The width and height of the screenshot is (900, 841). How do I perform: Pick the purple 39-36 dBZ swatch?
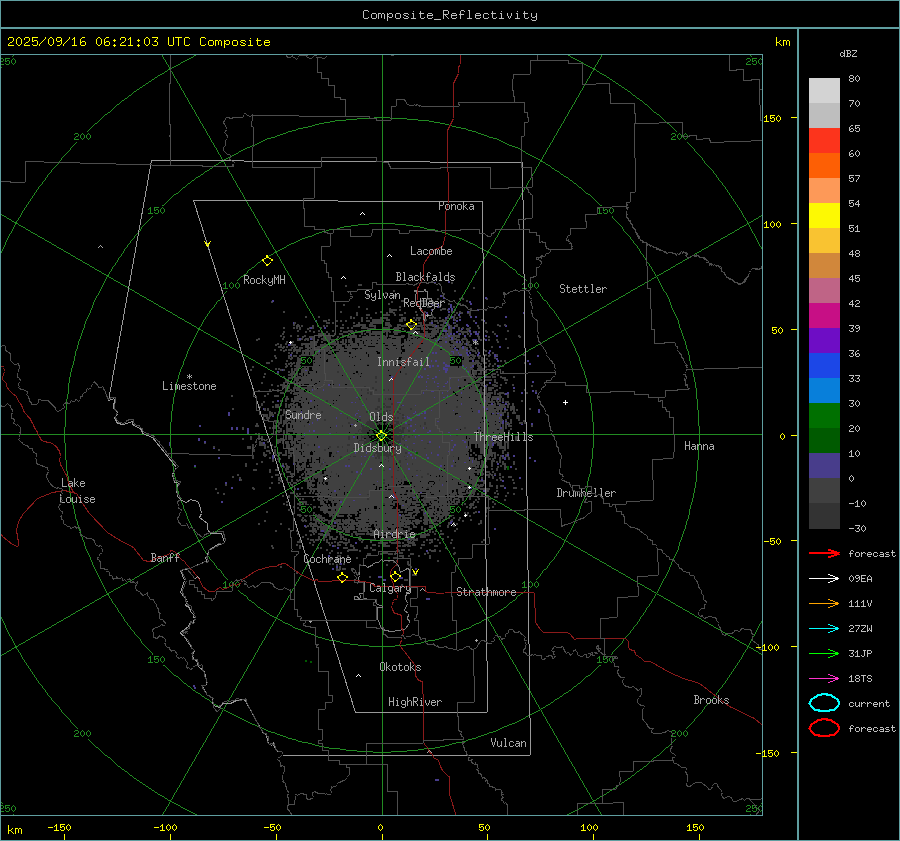(824, 340)
